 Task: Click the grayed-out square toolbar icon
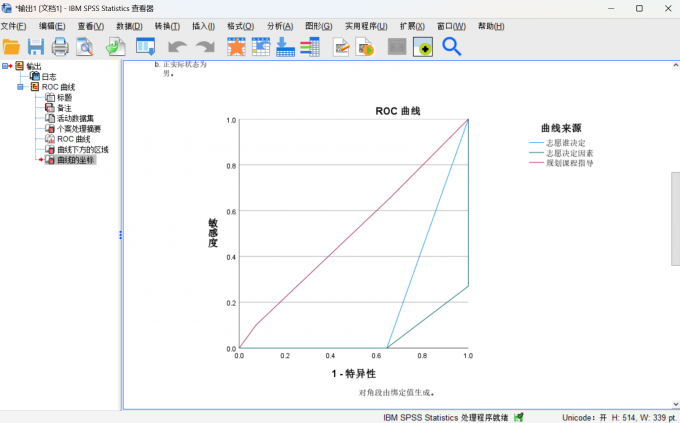pyautogui.click(x=397, y=47)
